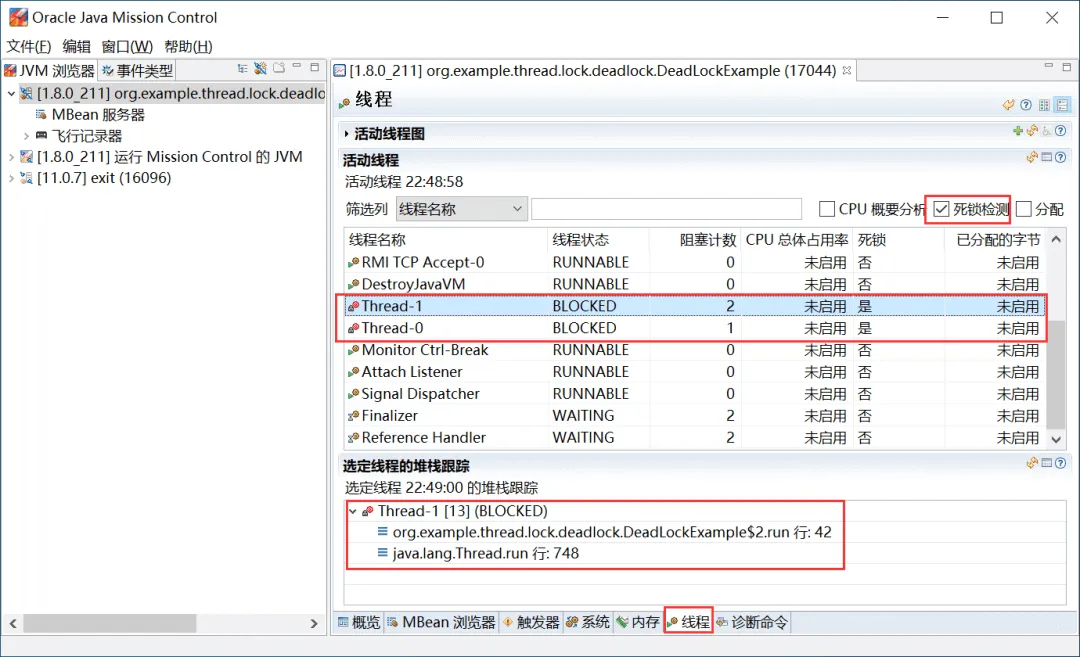Open the 系统 bottom tab
This screenshot has width=1080, height=657.
pyautogui.click(x=588, y=622)
